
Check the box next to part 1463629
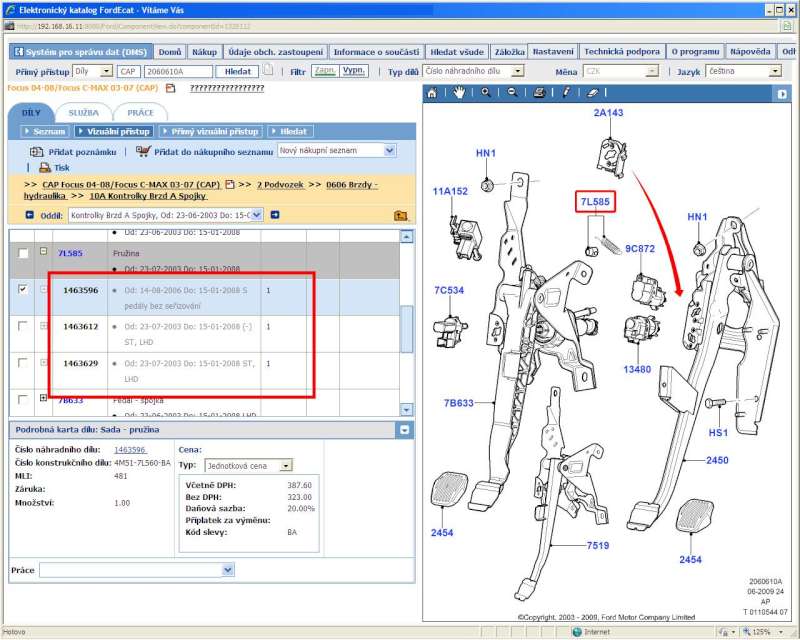pos(23,363)
